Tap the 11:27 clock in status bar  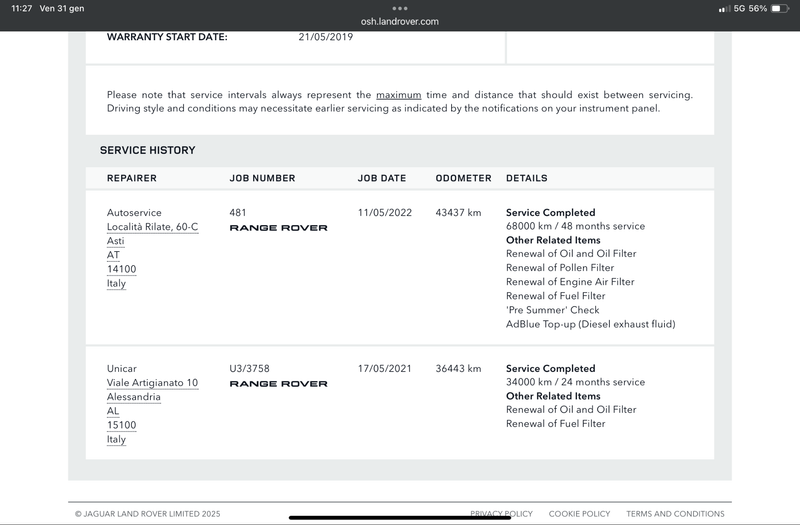[x=21, y=9]
